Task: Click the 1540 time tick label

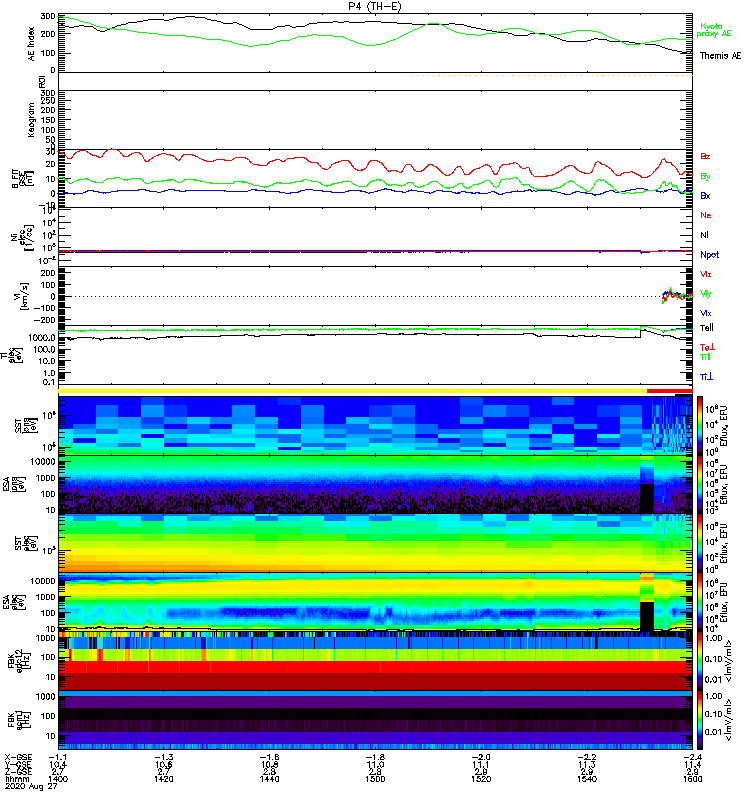Action: (587, 779)
